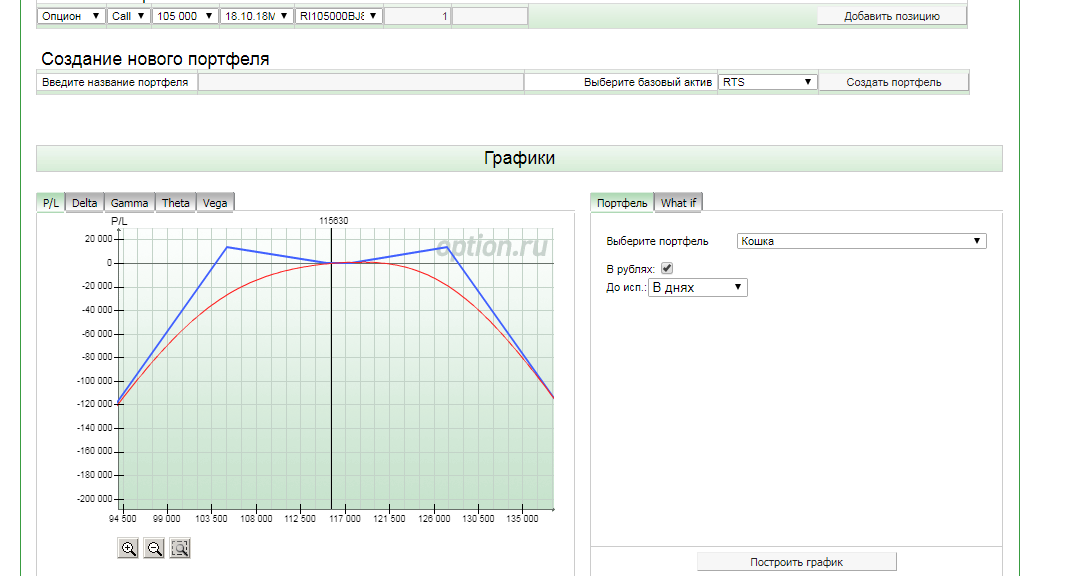Open the 105 000 strike dropdown
Viewport: 1083px width, 576px height.
click(184, 16)
